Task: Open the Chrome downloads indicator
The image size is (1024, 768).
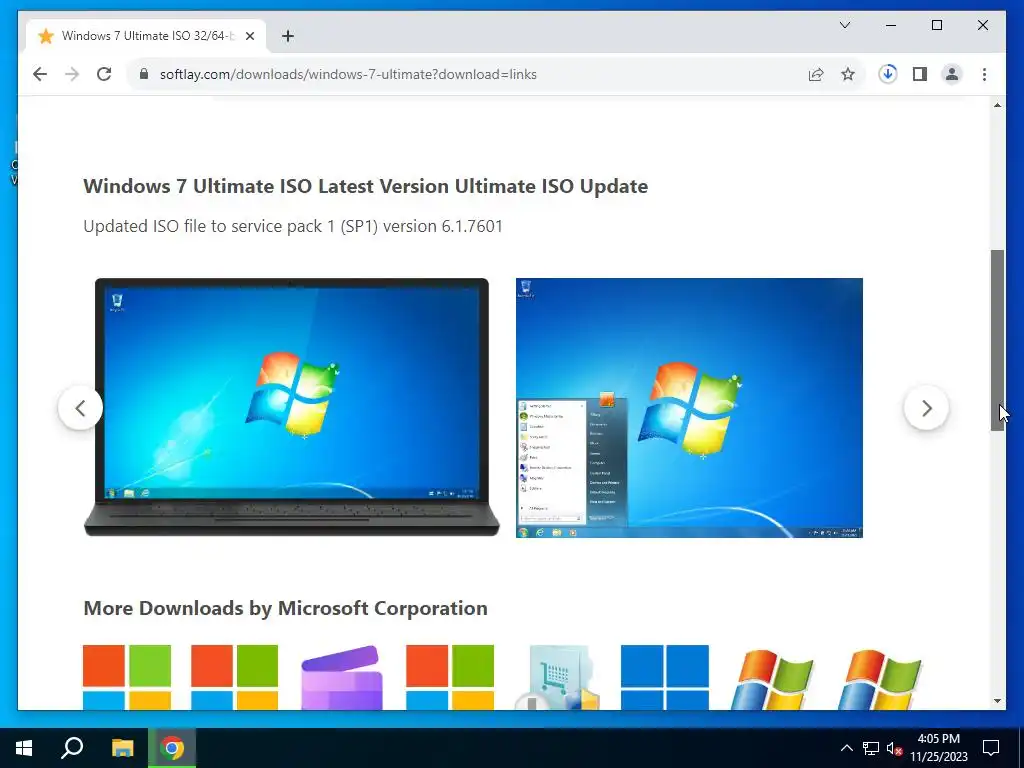Action: [x=888, y=74]
